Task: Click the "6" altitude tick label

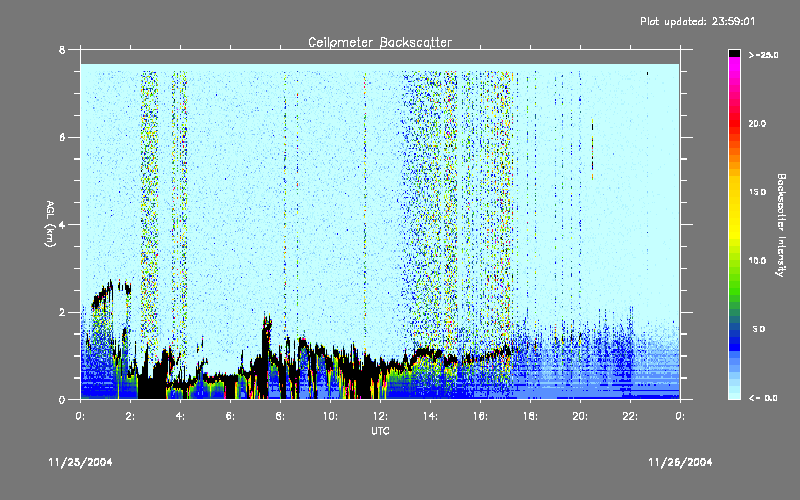Action: pos(62,138)
